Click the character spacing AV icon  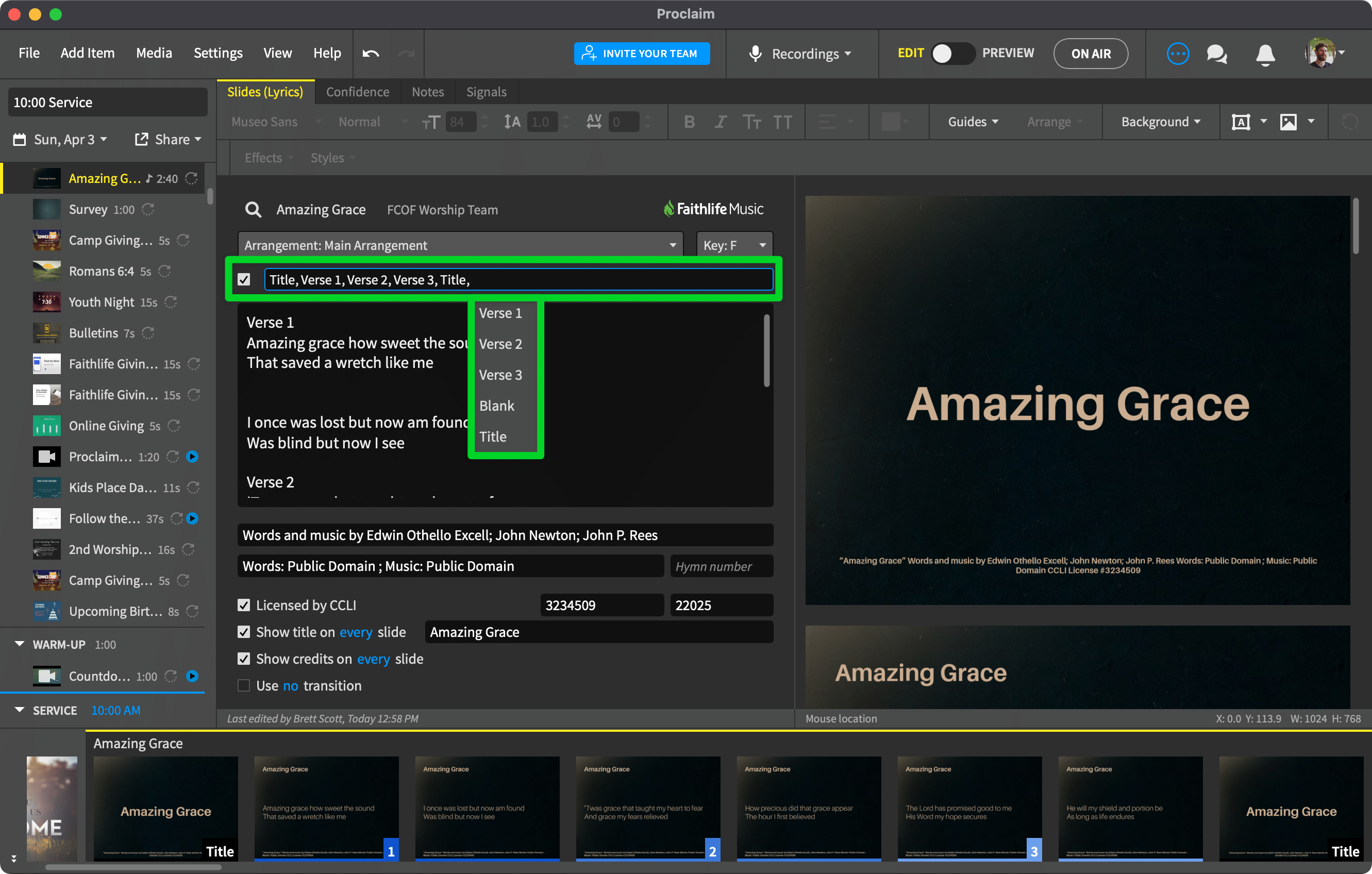click(x=594, y=122)
